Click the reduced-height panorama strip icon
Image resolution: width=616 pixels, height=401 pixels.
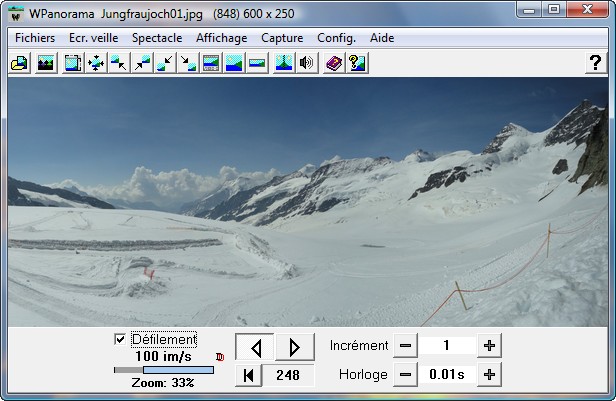click(x=257, y=63)
